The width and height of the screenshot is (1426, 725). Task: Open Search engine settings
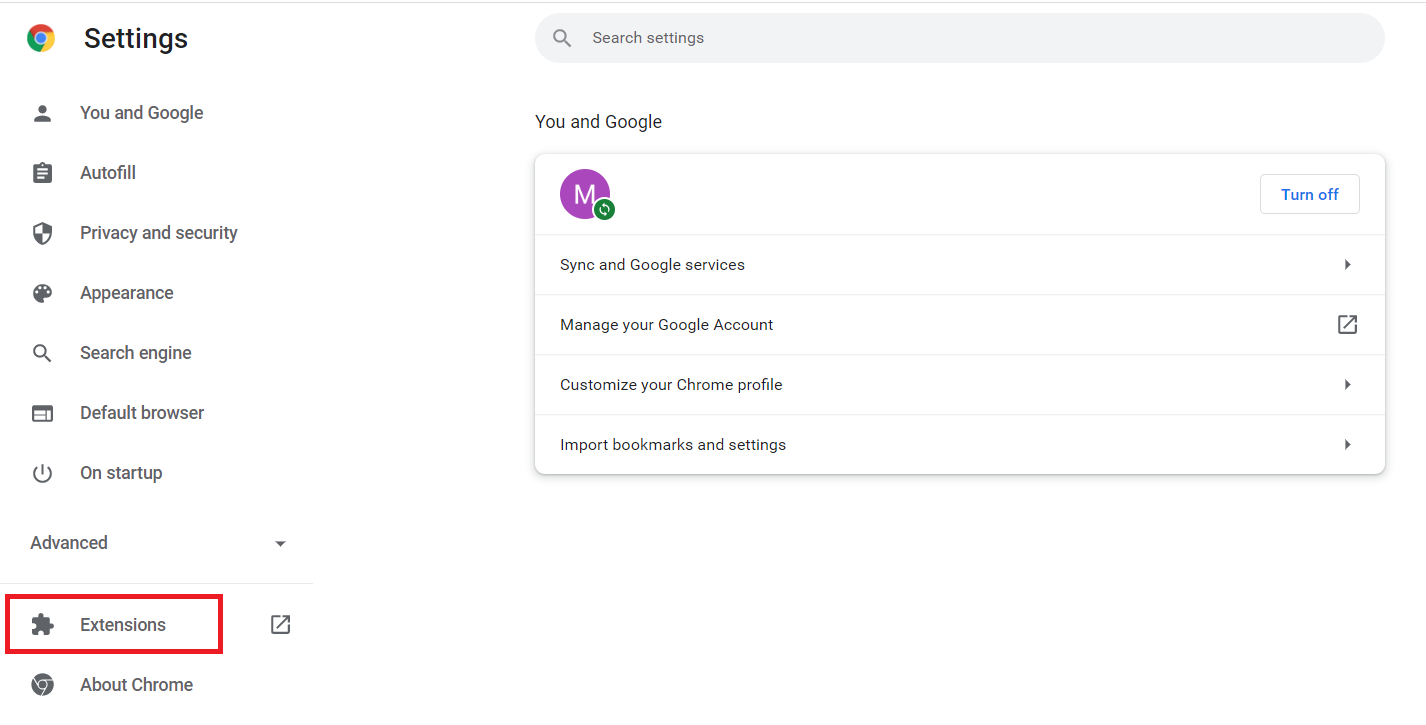136,353
